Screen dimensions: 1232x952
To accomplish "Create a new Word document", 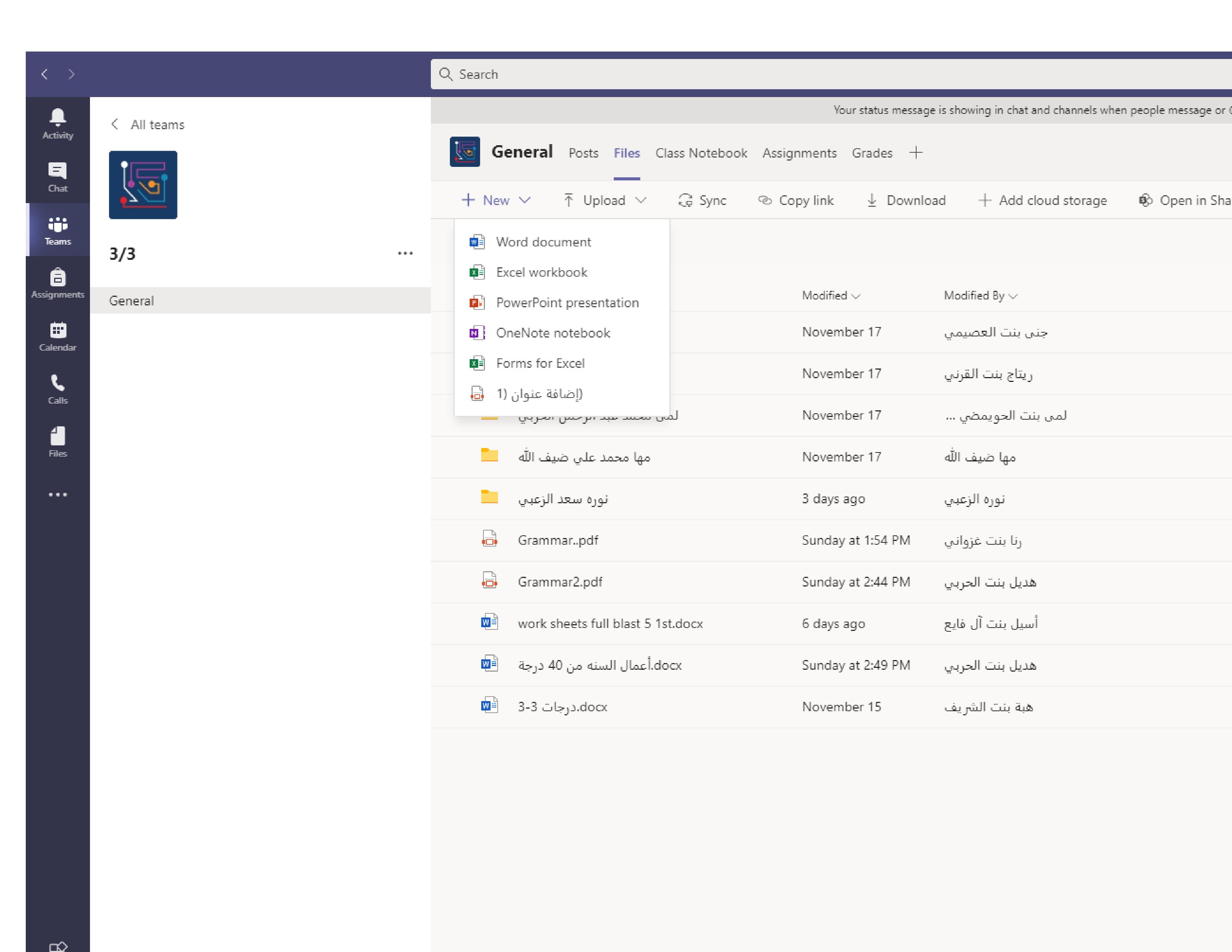I will [x=543, y=242].
